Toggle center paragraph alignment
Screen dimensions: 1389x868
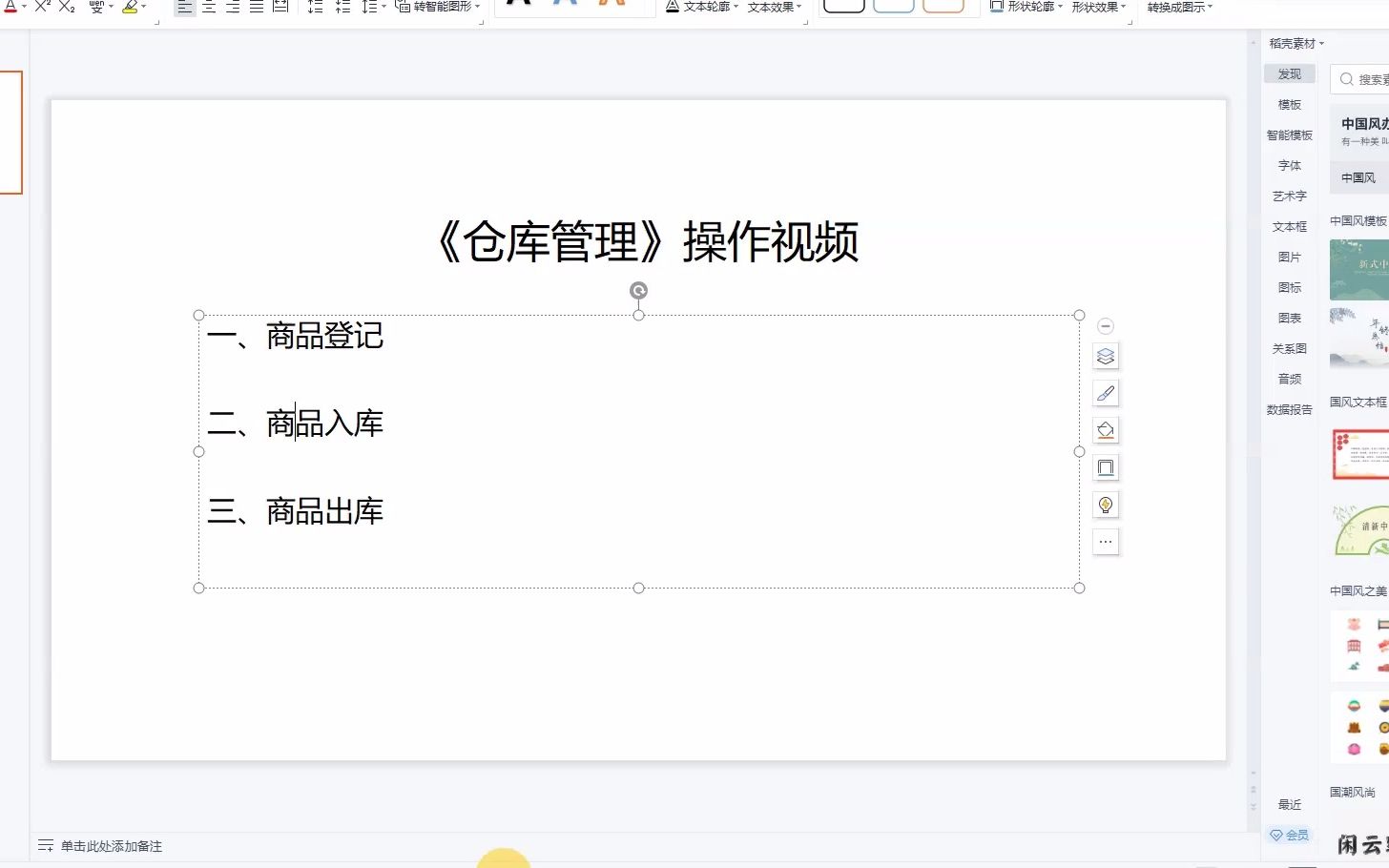point(209,8)
